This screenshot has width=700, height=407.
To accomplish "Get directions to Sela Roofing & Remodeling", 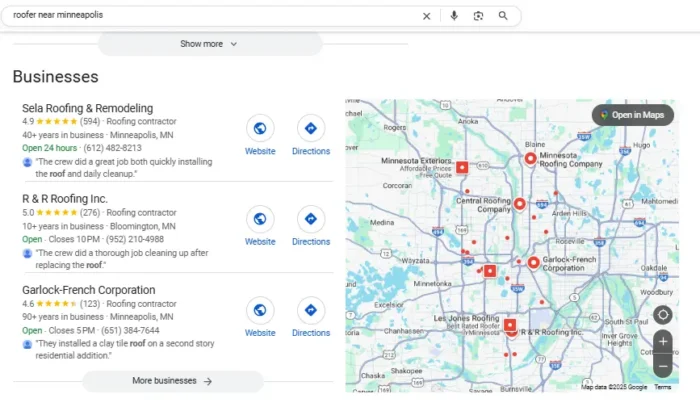I will (311, 130).
